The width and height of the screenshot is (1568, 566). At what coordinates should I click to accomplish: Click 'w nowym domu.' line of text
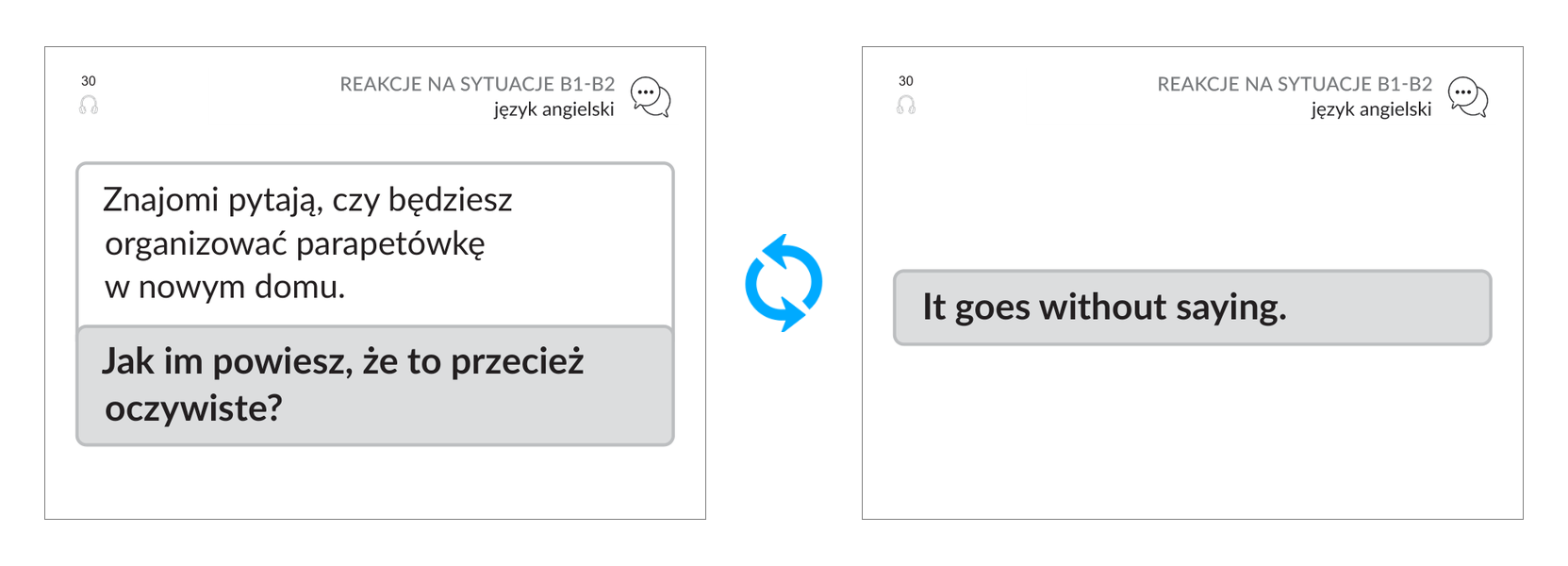[x=224, y=287]
